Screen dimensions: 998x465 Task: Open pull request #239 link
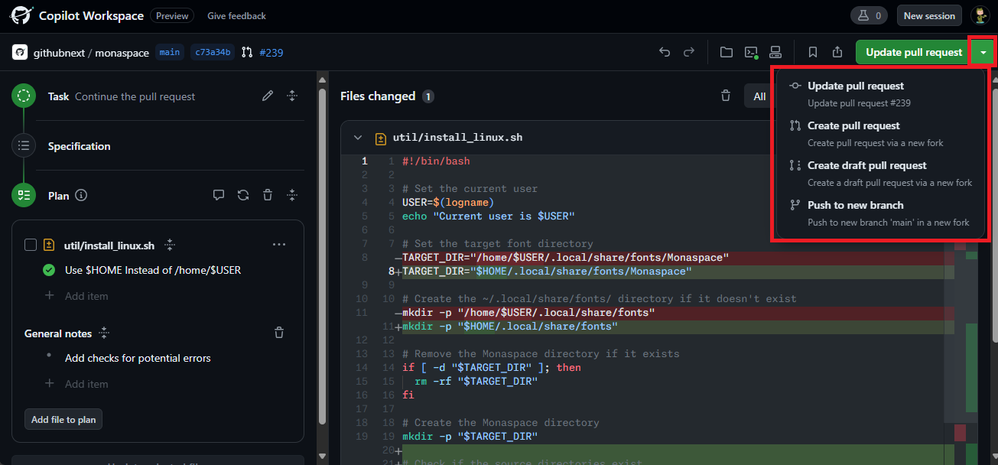click(271, 53)
